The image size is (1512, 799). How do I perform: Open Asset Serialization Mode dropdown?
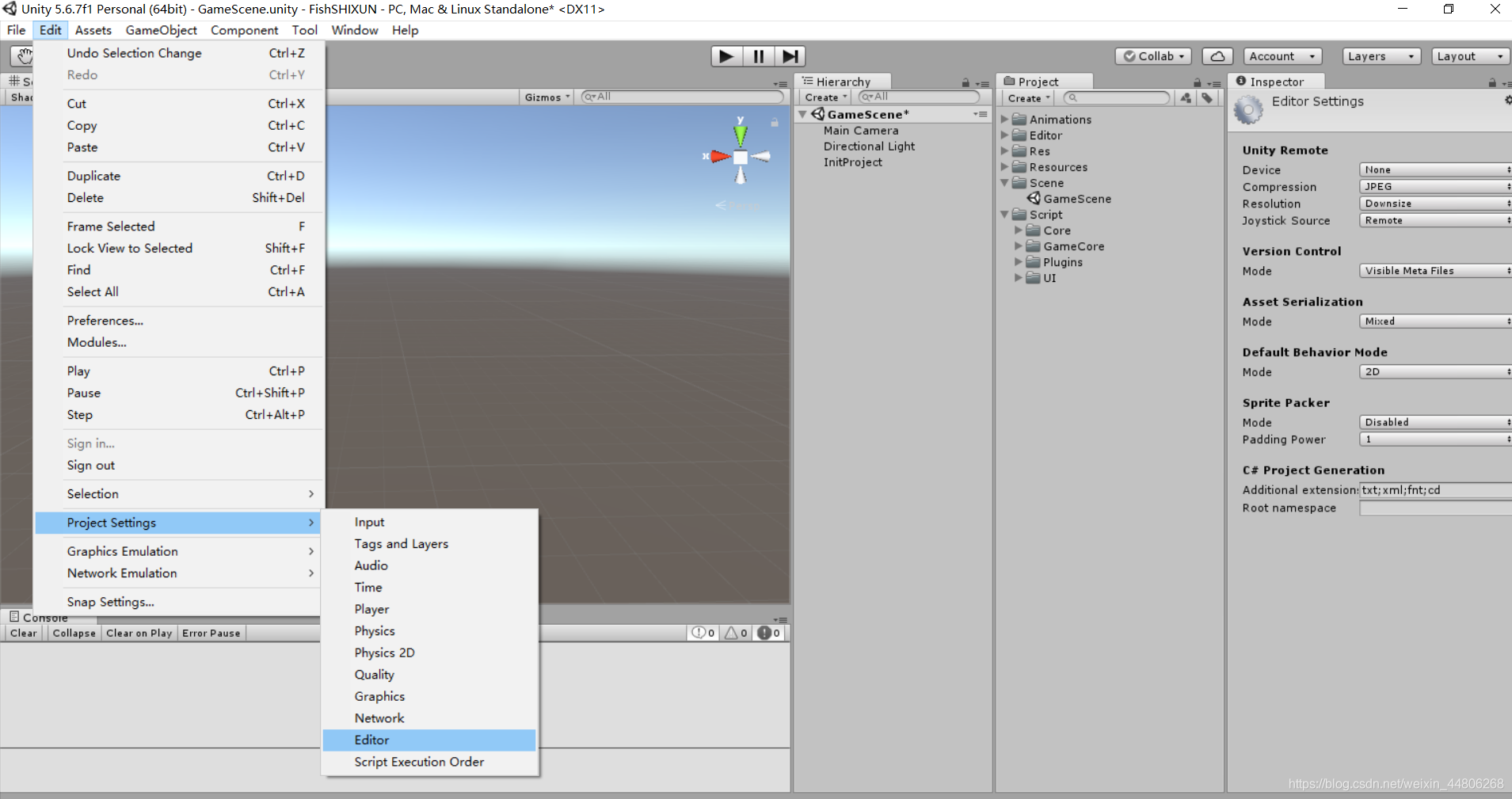[1435, 321]
